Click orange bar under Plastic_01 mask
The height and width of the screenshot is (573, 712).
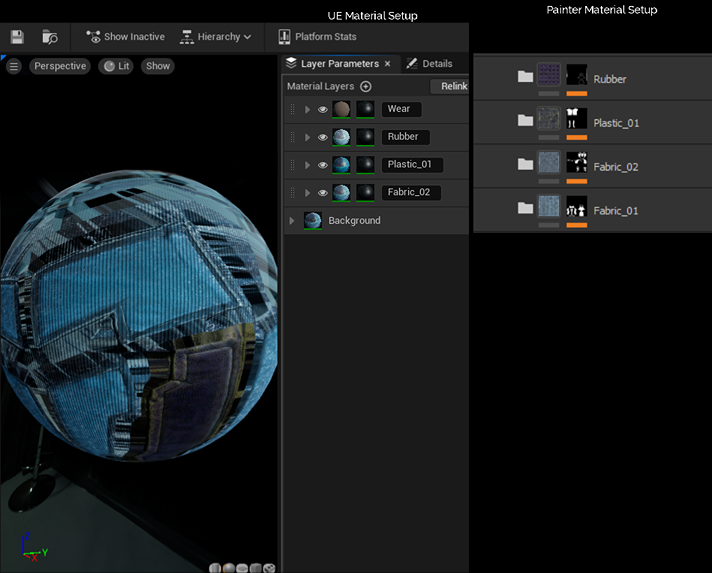pos(576,137)
